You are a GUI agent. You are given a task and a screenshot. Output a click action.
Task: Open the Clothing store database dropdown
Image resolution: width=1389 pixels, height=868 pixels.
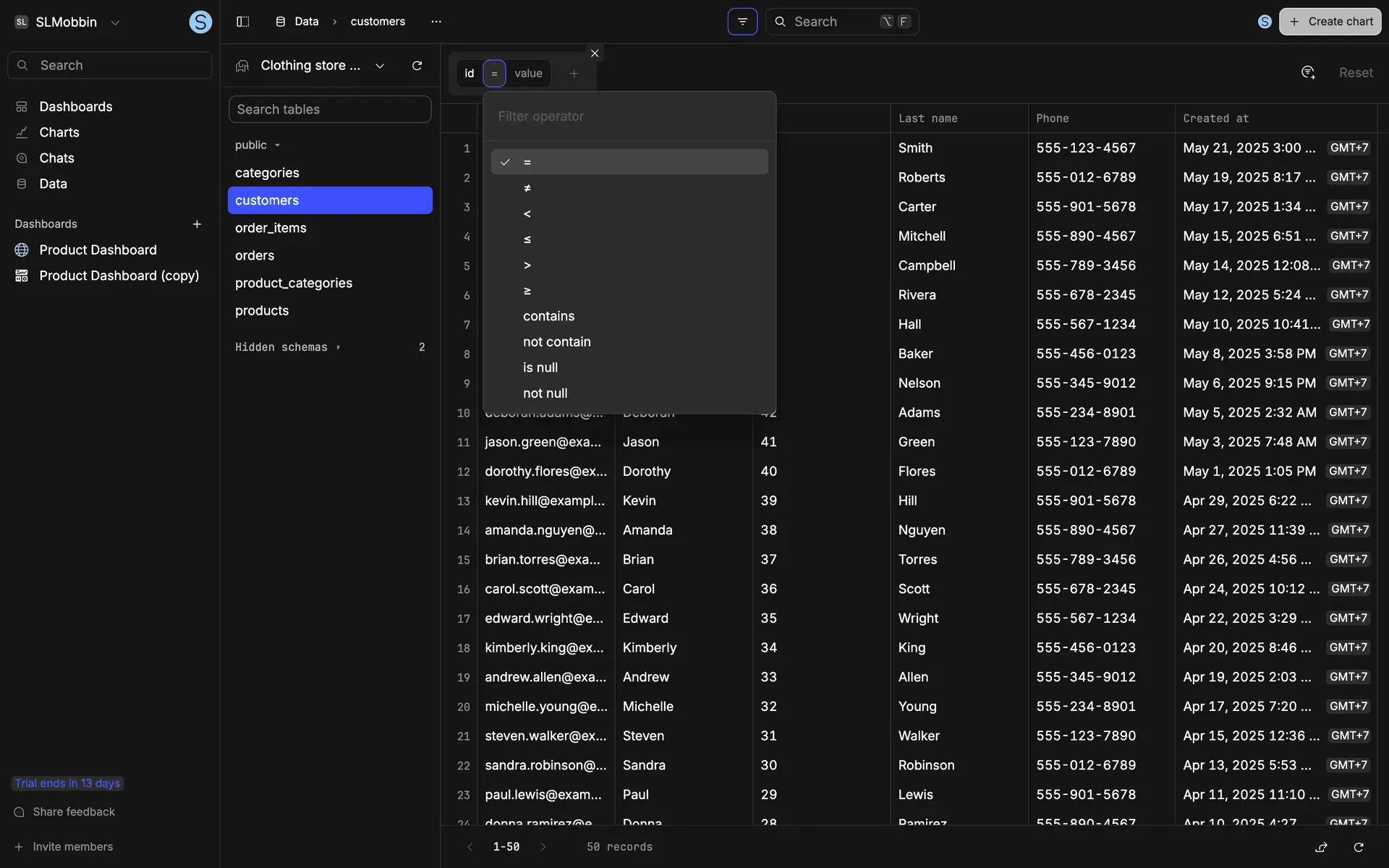[380, 66]
